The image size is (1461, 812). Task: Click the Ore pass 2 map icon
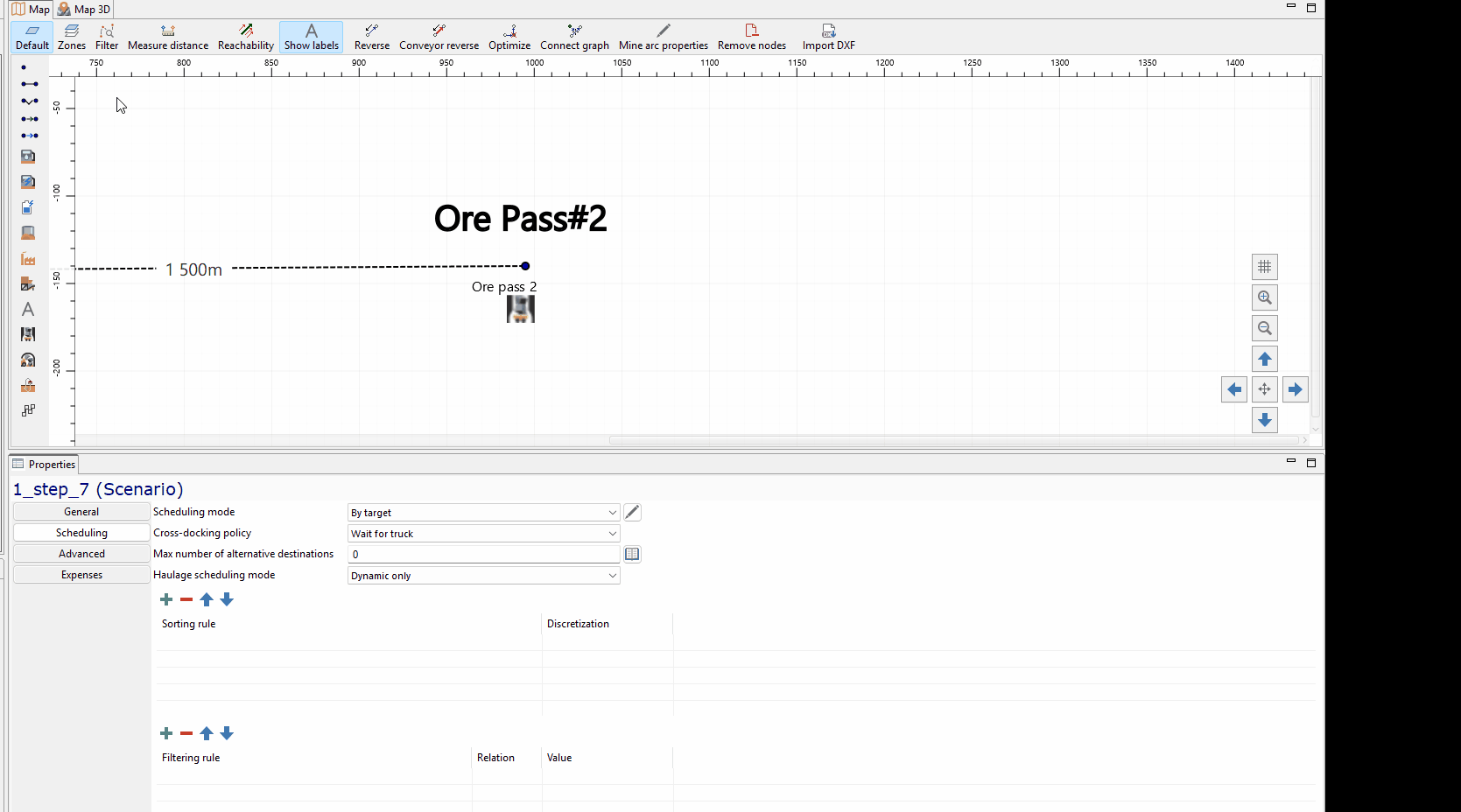click(x=521, y=309)
